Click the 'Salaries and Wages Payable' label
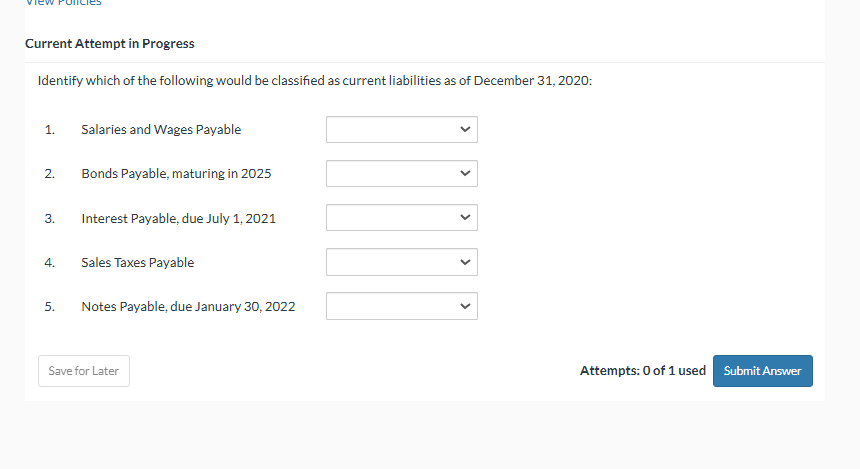860x469 pixels. [161, 130]
